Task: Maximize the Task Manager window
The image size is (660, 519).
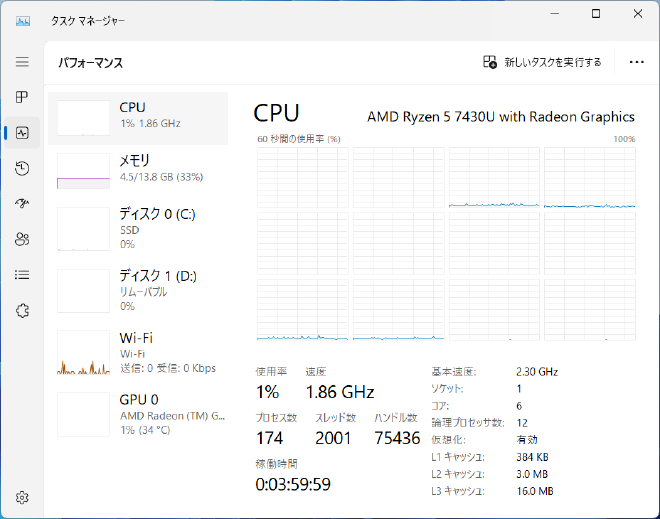Action: [596, 14]
